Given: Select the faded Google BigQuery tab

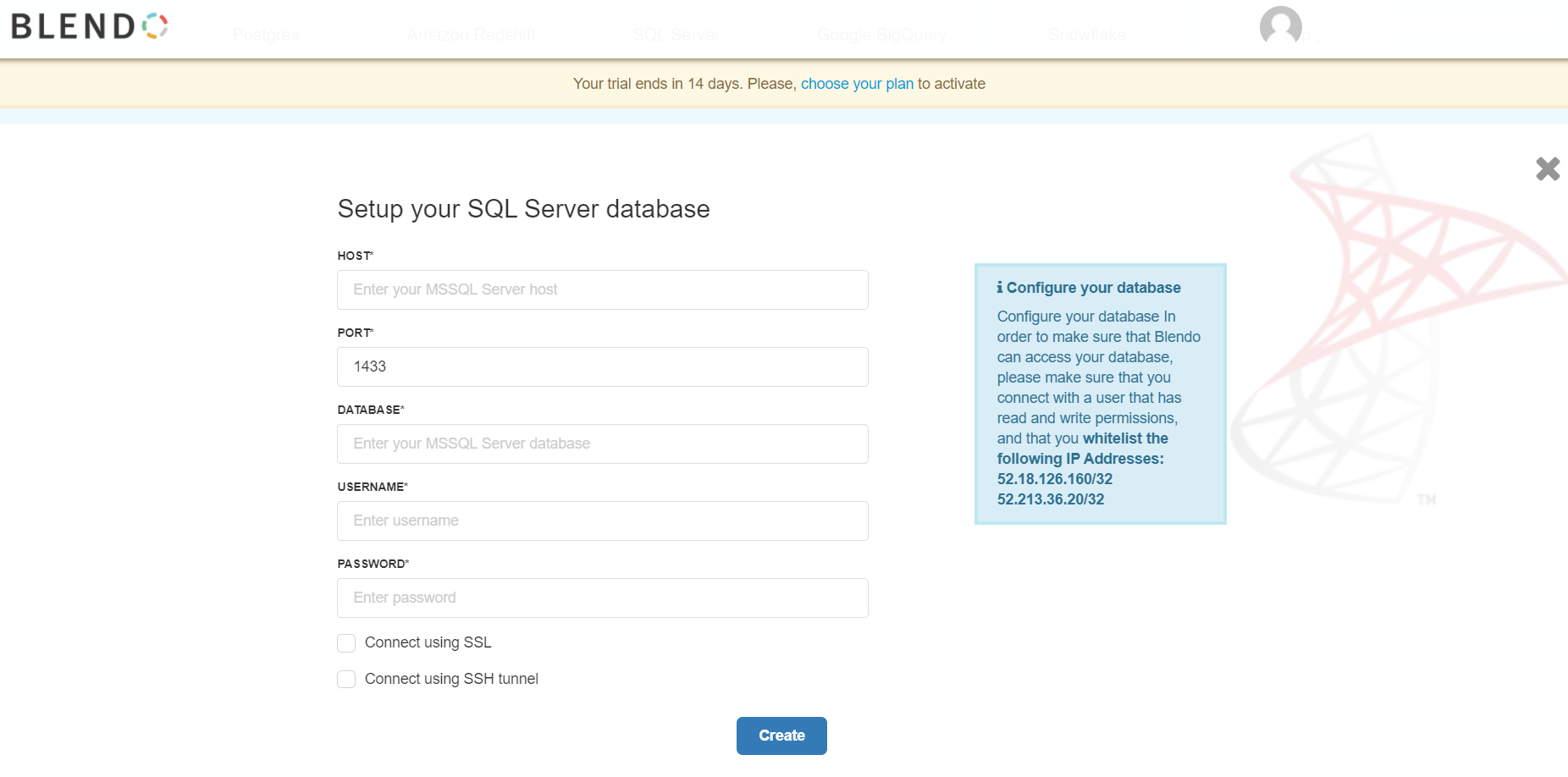Looking at the screenshot, I should (x=881, y=35).
